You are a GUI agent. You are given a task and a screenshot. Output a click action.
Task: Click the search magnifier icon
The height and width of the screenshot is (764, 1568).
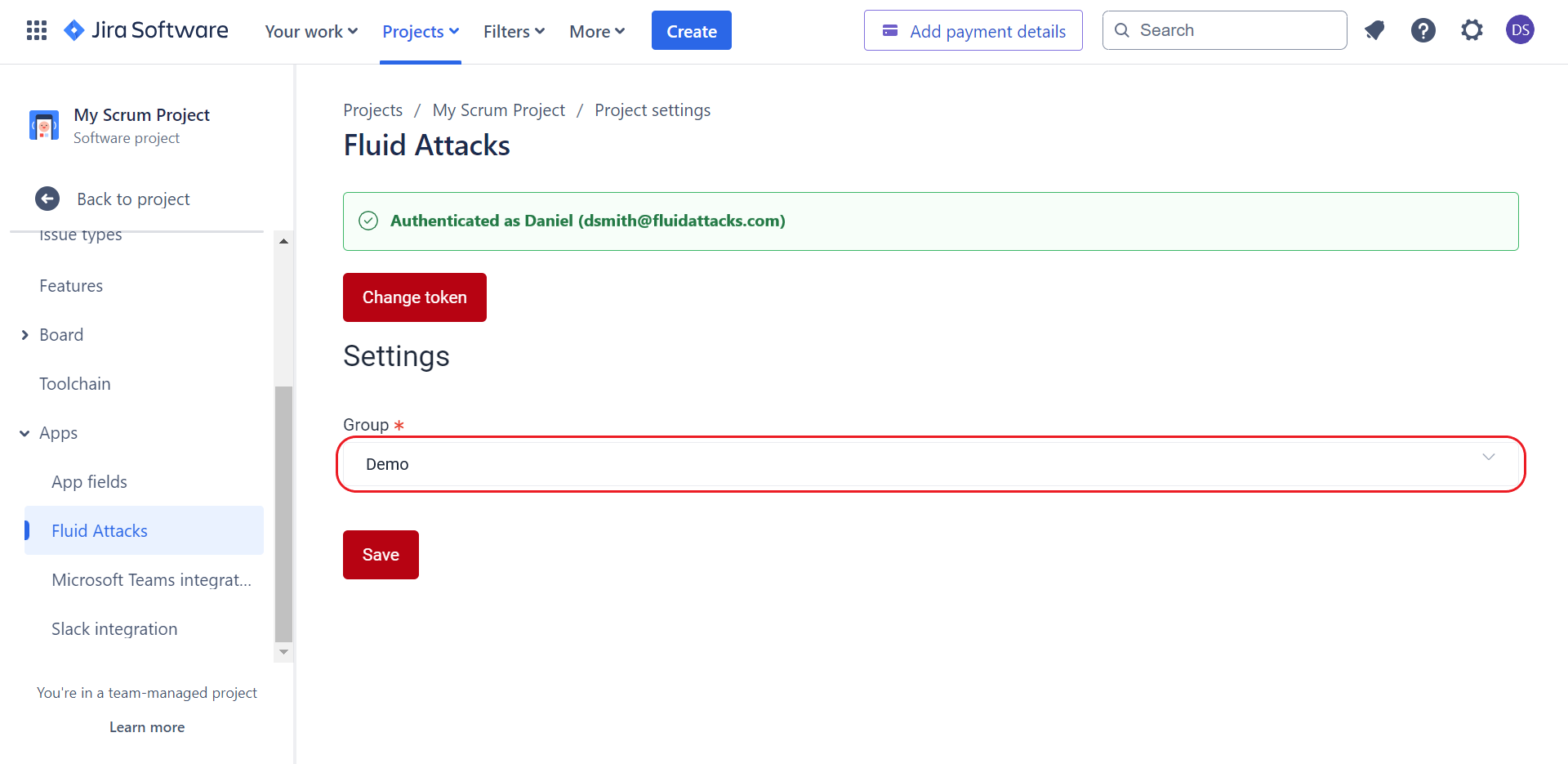[1122, 30]
